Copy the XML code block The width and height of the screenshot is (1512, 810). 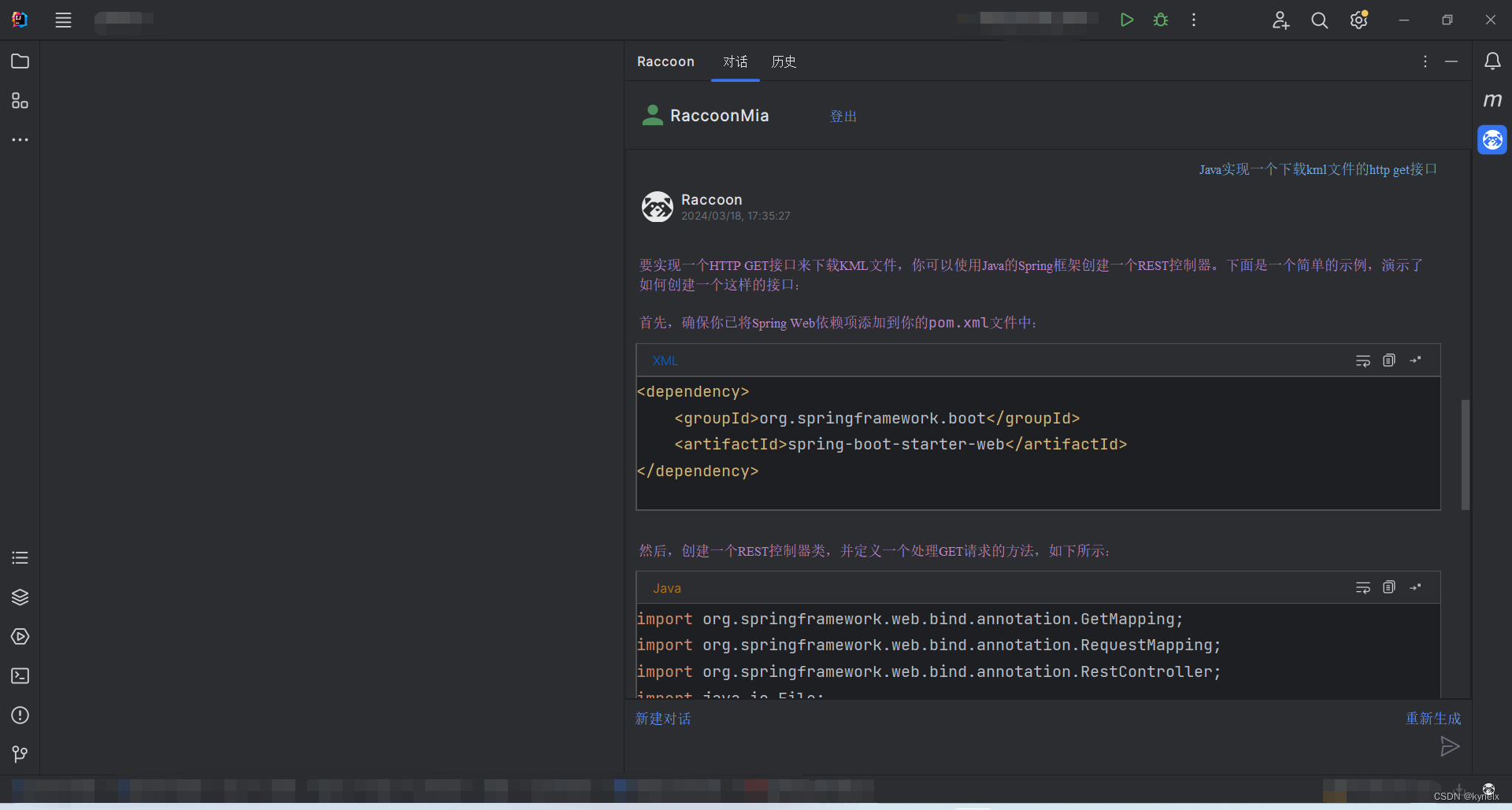click(1389, 361)
